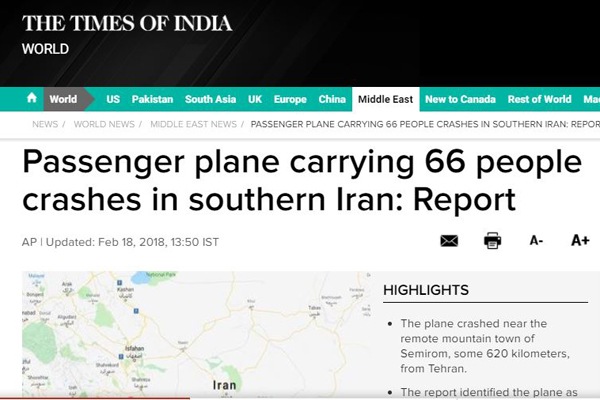Viewport: 600px width, 400px height.
Task: Switch to UK news tab
Action: click(x=255, y=99)
